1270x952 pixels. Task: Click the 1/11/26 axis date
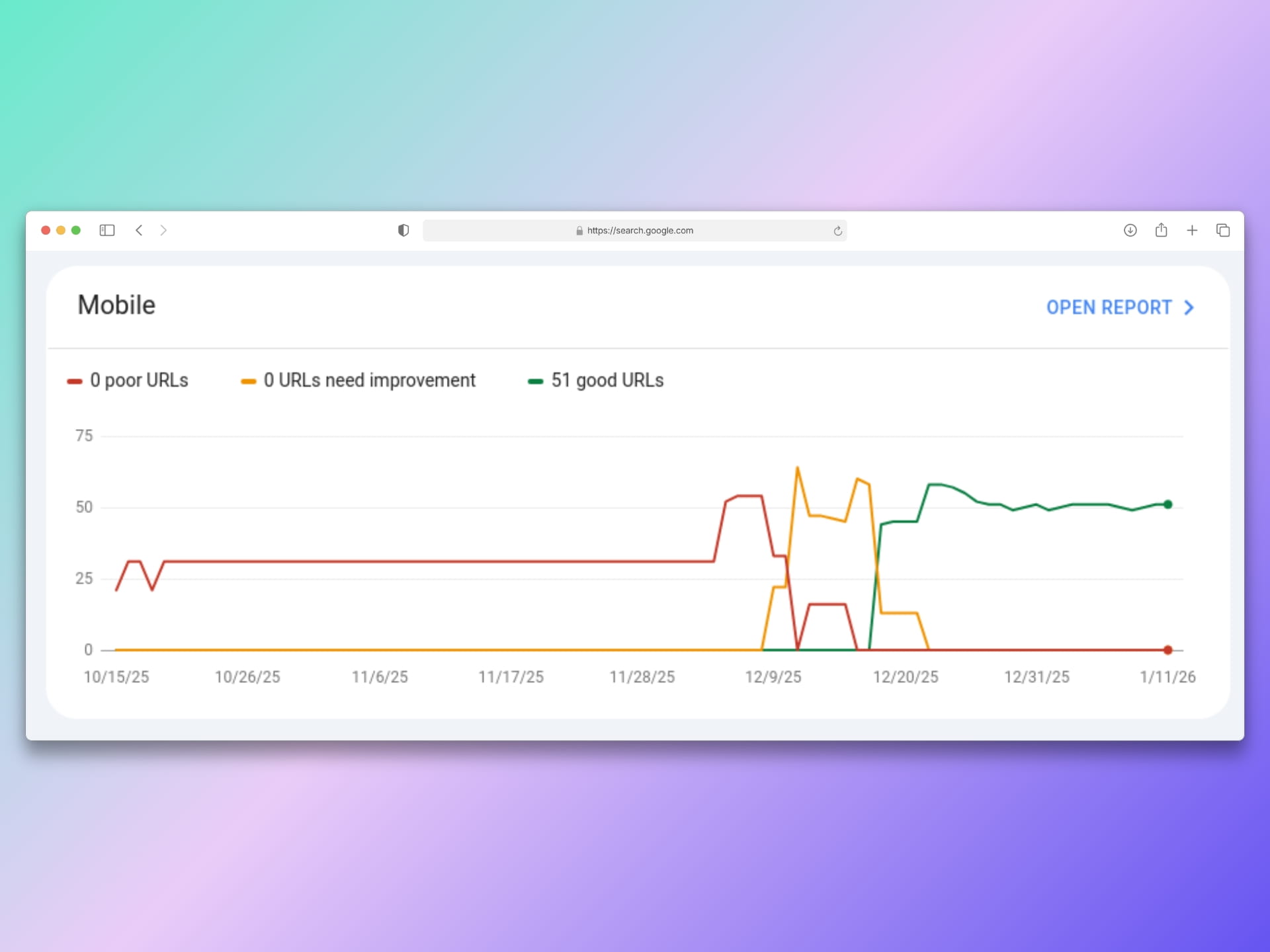click(x=1167, y=677)
